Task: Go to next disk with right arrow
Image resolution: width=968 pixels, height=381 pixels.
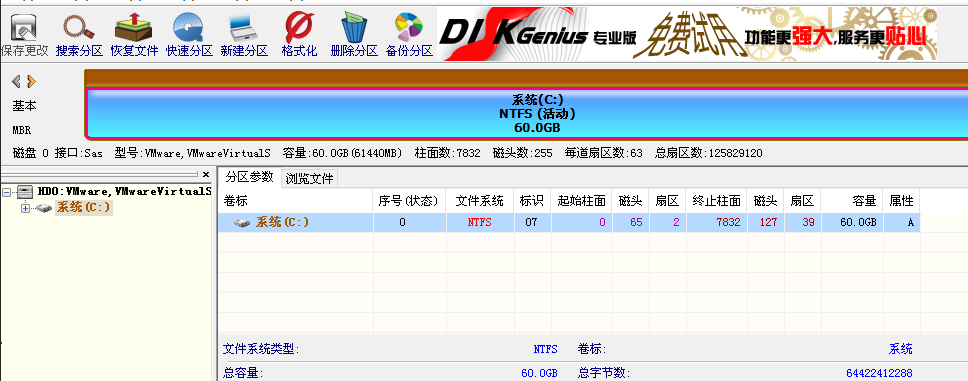Action: [x=31, y=81]
